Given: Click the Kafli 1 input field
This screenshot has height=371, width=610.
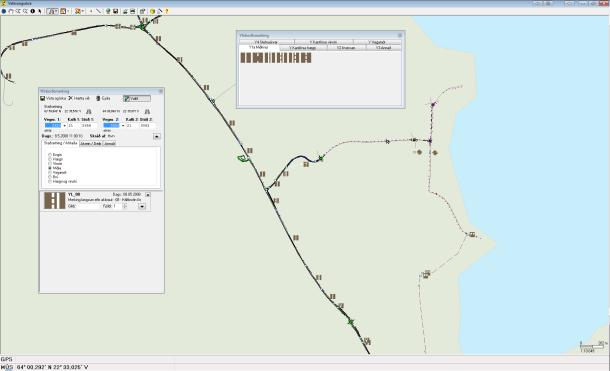Looking at the screenshot, I should tap(73, 126).
